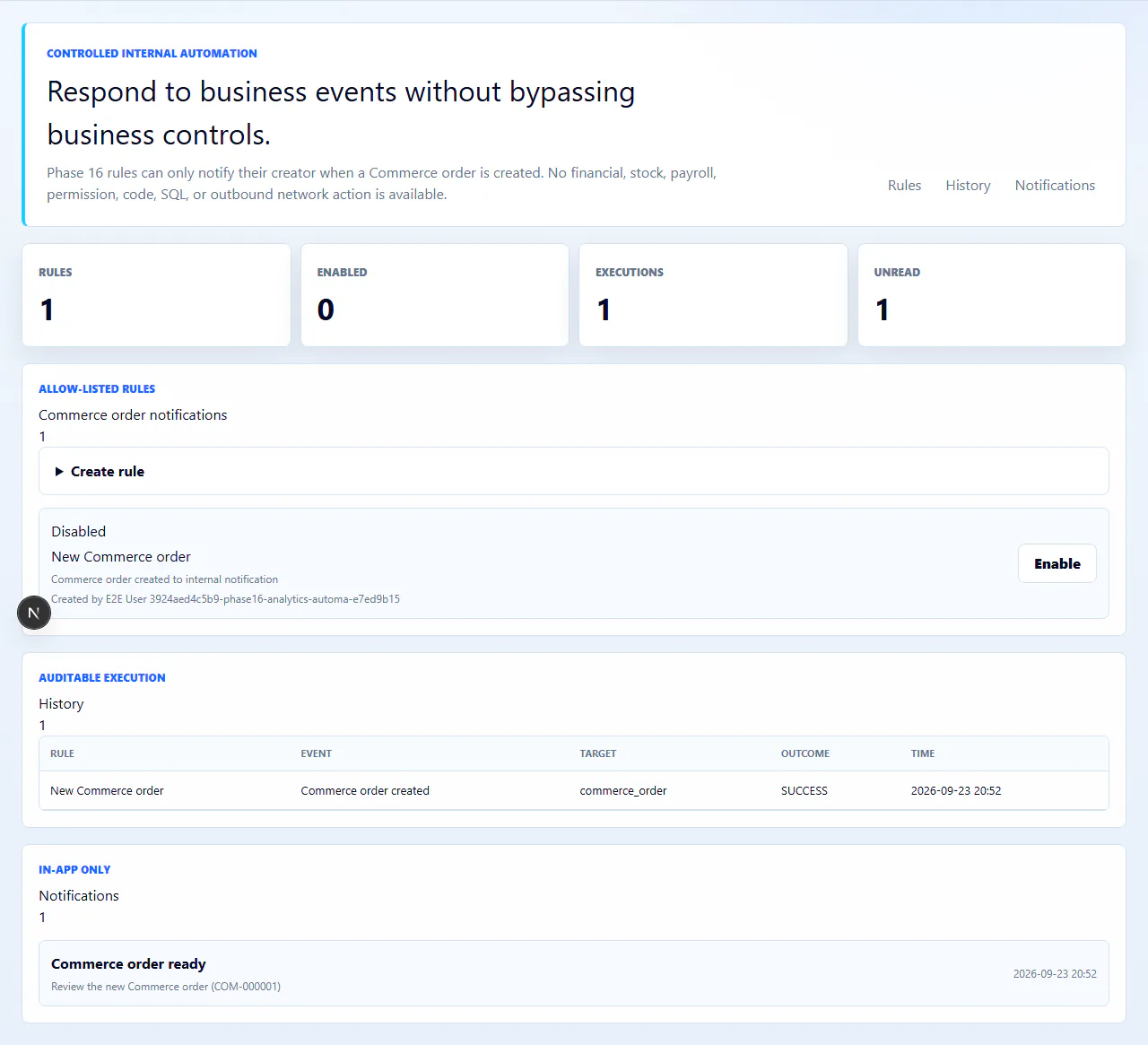Click the SUCCESS outcome cell
1148x1045 pixels.
point(804,791)
